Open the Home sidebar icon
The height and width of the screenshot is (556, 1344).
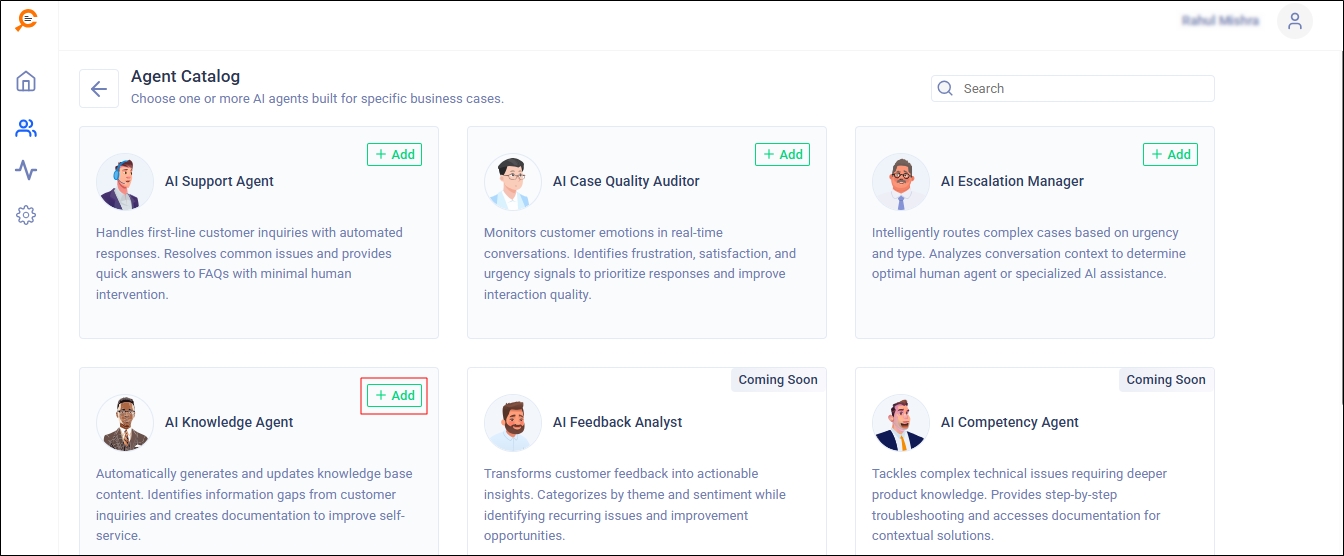[26, 81]
